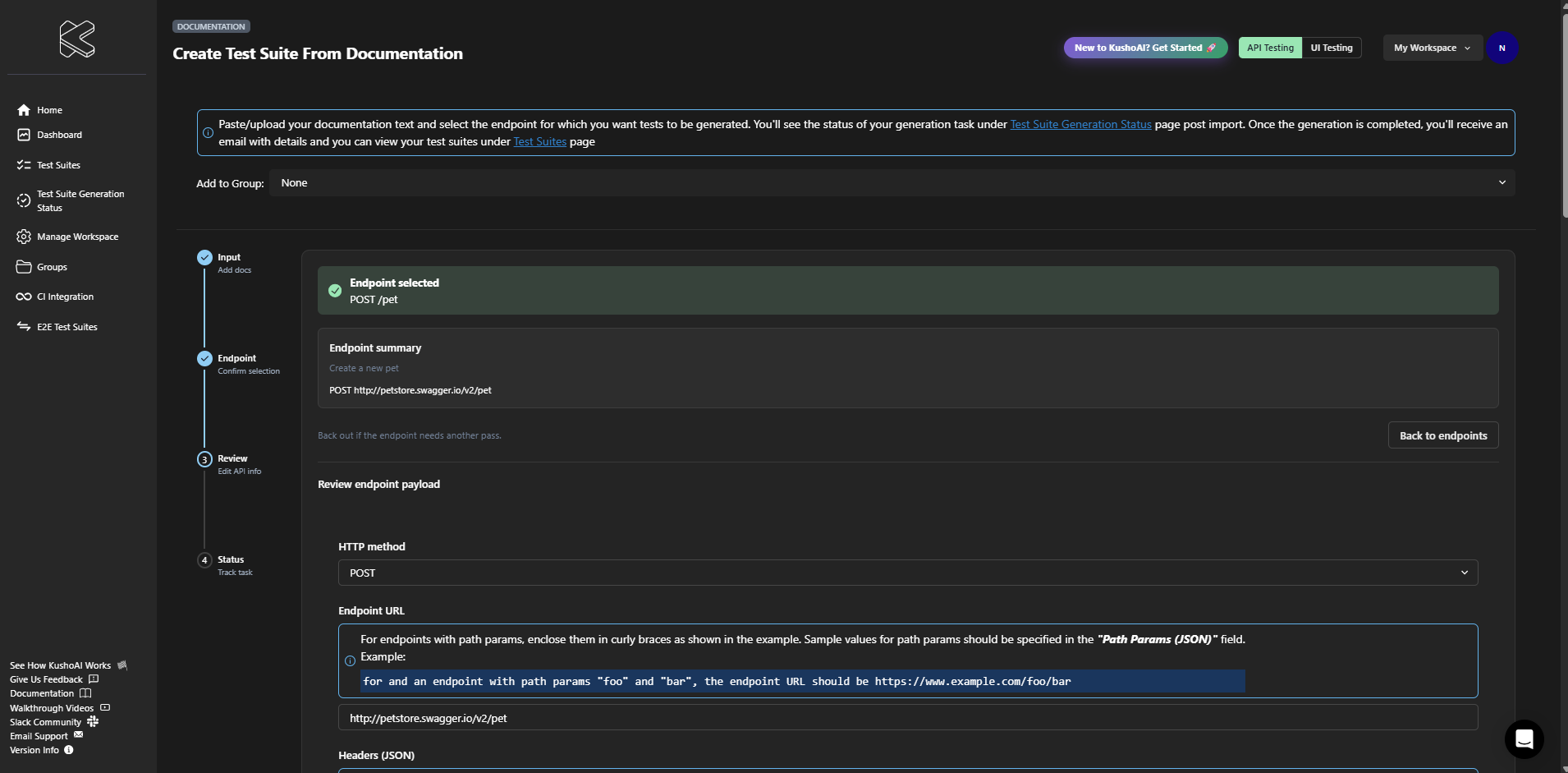
Task: Open Groups in sidebar
Action: click(52, 267)
